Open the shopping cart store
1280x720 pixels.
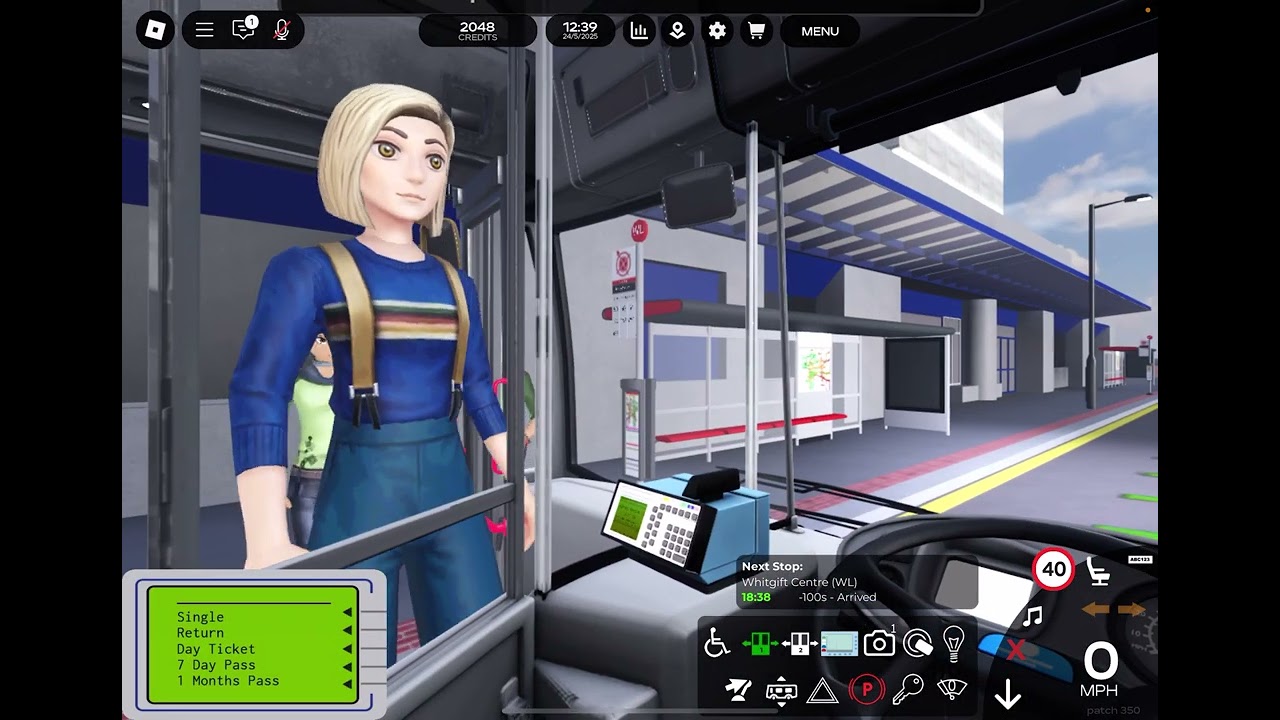tap(756, 31)
